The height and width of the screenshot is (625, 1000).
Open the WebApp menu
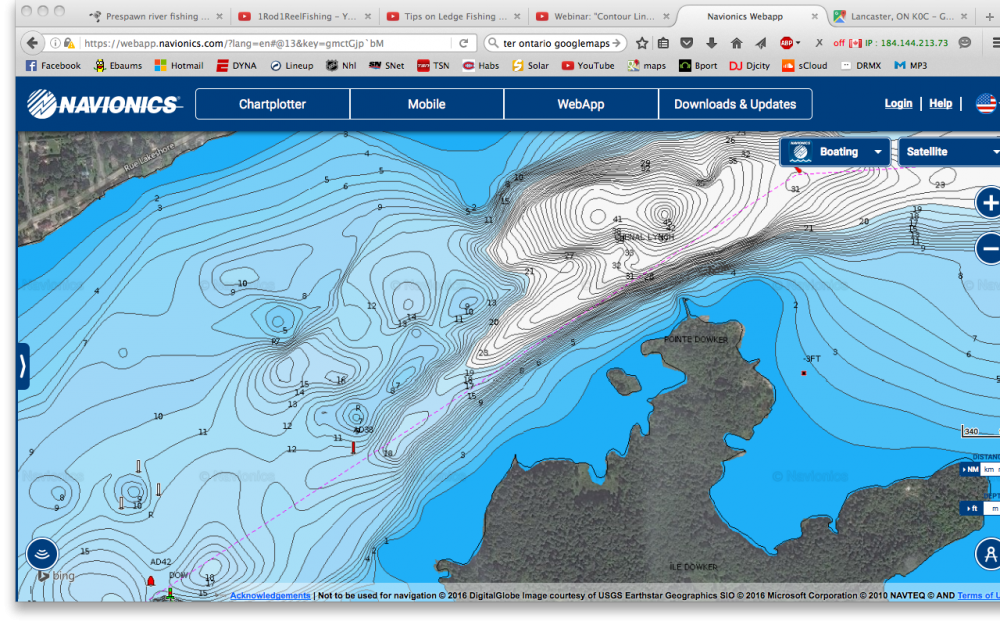(581, 104)
